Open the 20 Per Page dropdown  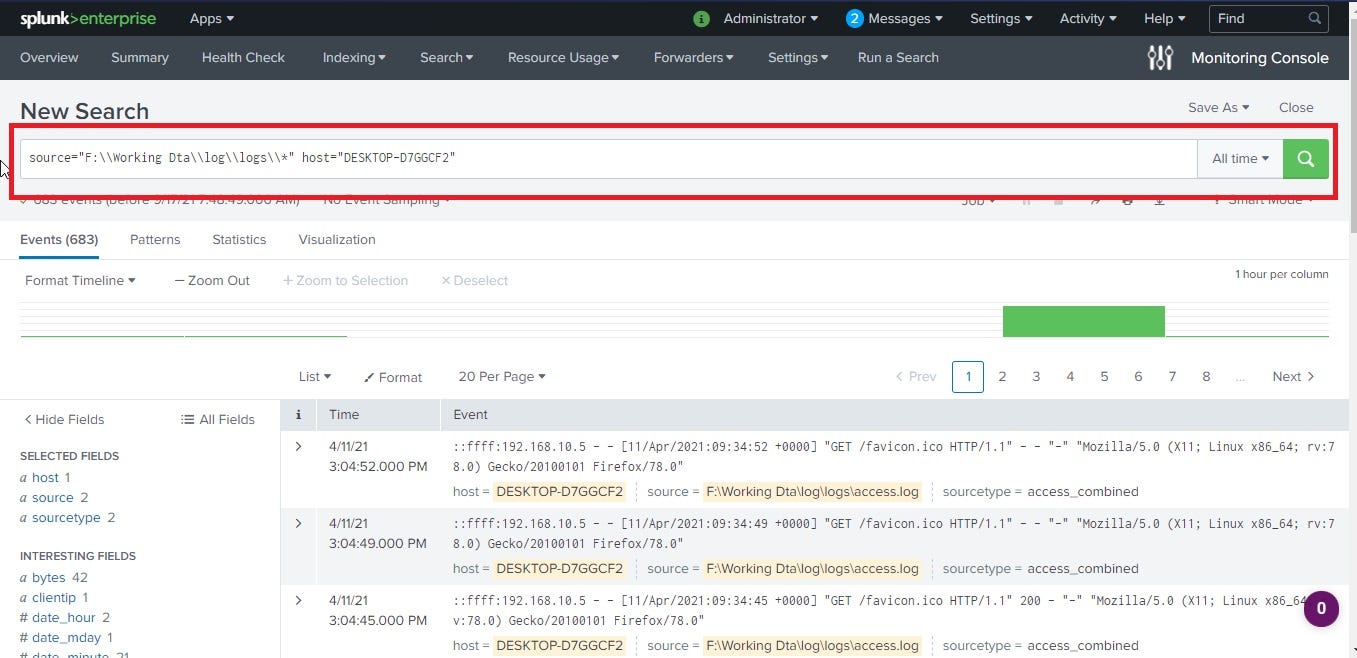click(501, 376)
